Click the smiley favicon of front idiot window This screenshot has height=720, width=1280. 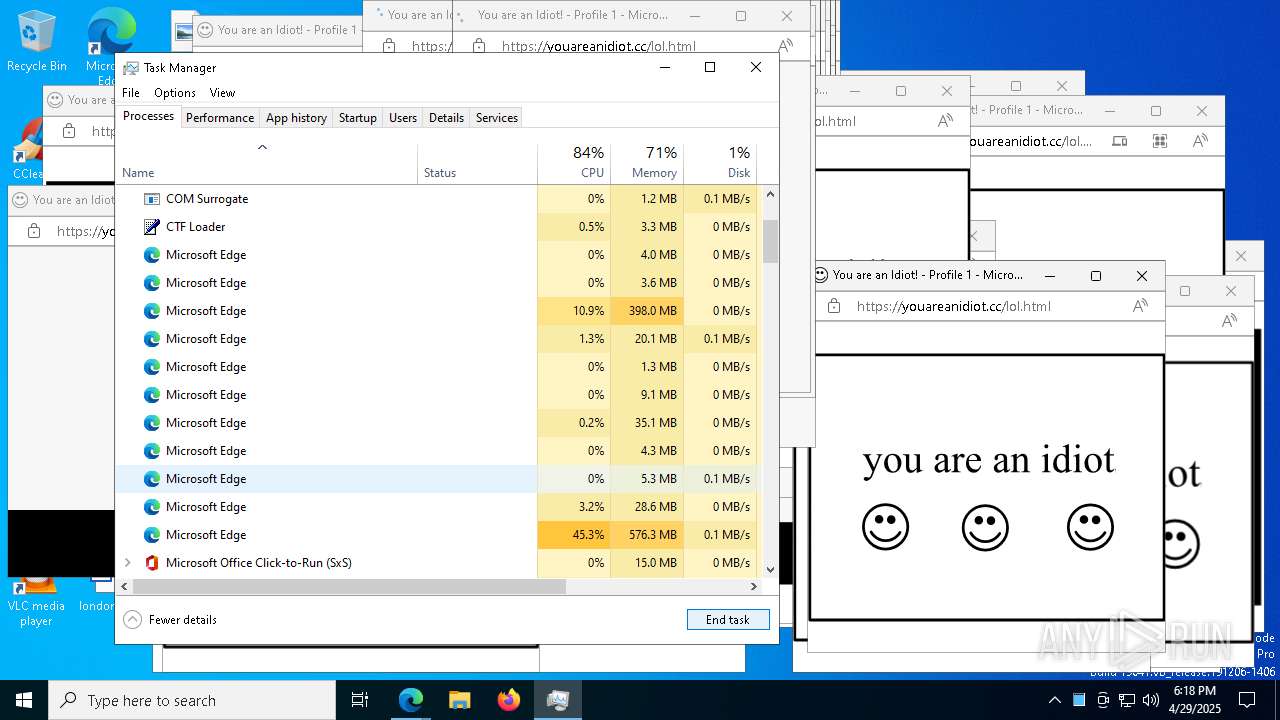tap(821, 274)
